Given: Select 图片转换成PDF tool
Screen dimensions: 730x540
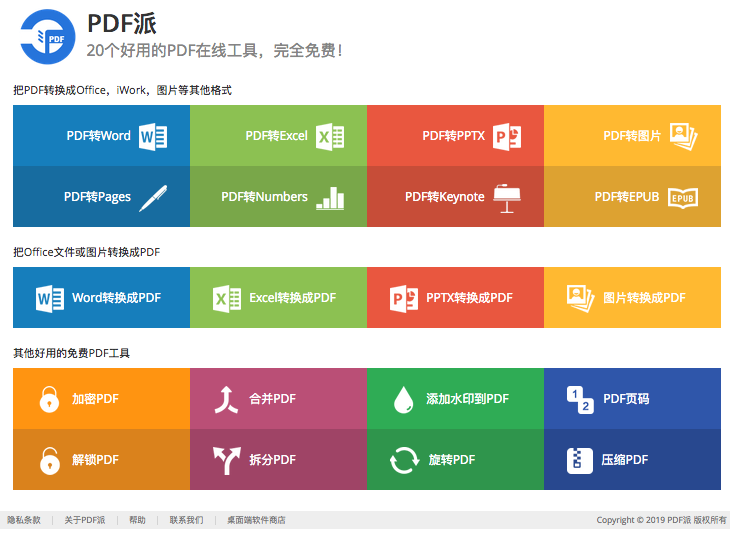Looking at the screenshot, I should point(632,297).
